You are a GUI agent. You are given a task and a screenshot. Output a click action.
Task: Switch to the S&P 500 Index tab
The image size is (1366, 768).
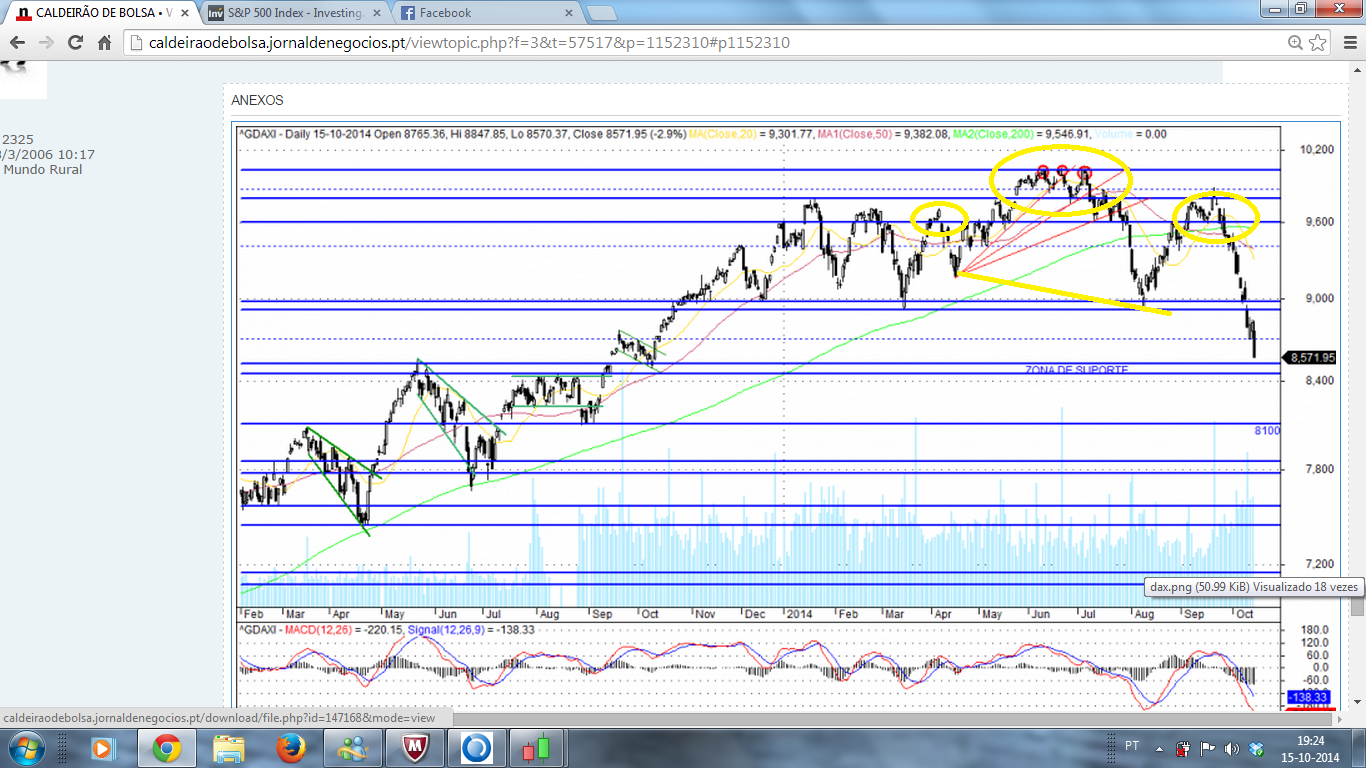[295, 13]
